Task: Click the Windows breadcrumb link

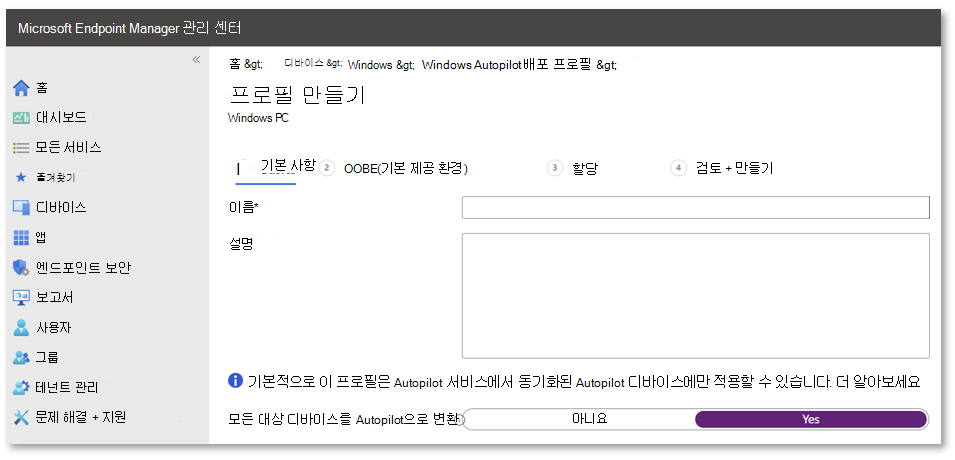Action: click(x=370, y=65)
